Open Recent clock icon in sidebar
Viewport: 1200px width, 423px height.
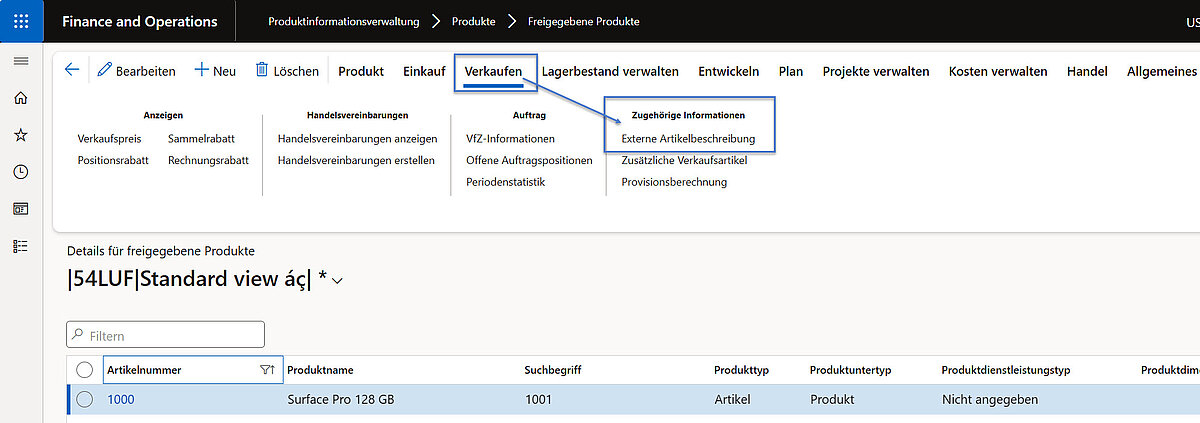[20, 172]
